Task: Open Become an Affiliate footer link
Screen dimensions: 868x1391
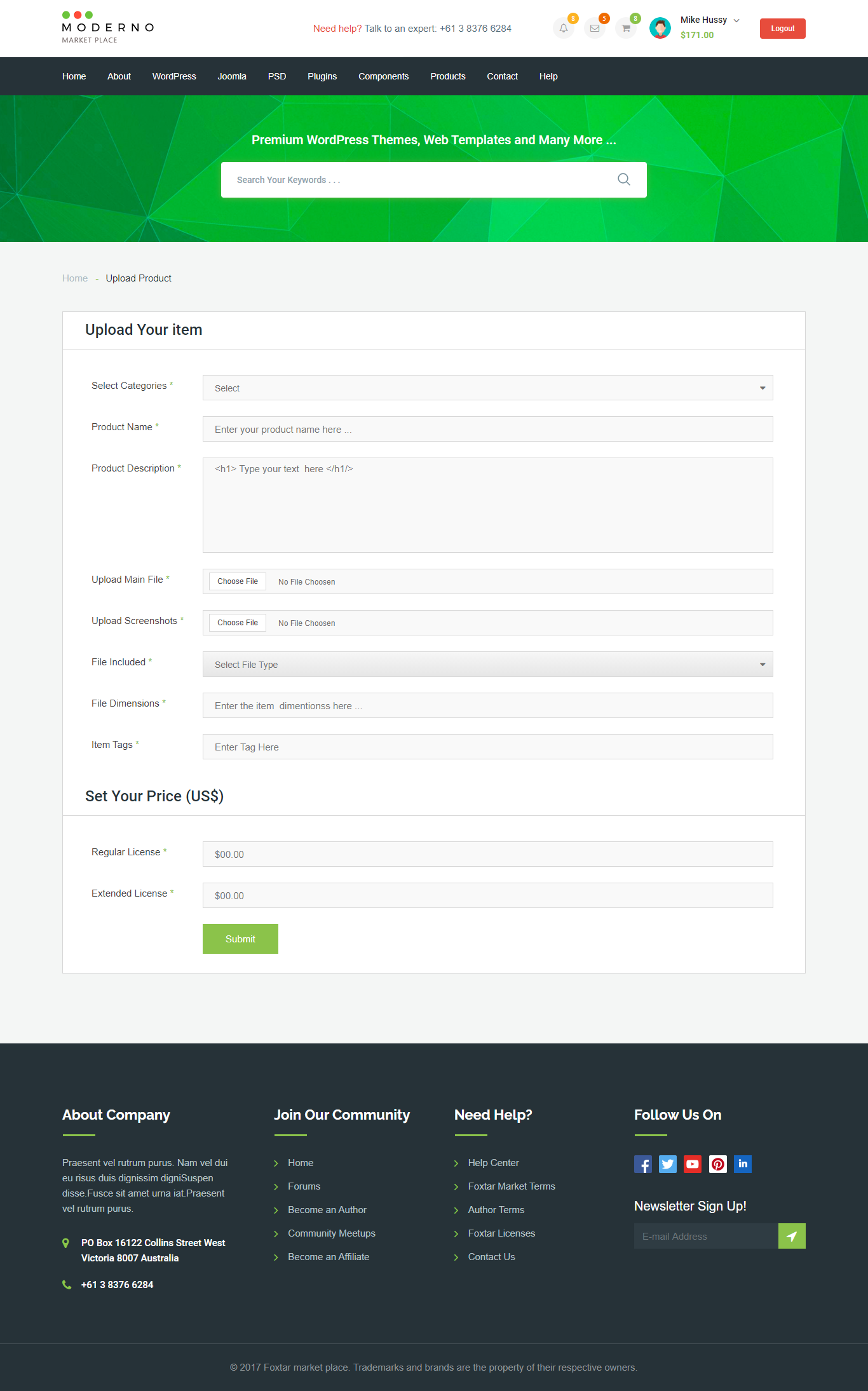Action: click(x=329, y=1257)
